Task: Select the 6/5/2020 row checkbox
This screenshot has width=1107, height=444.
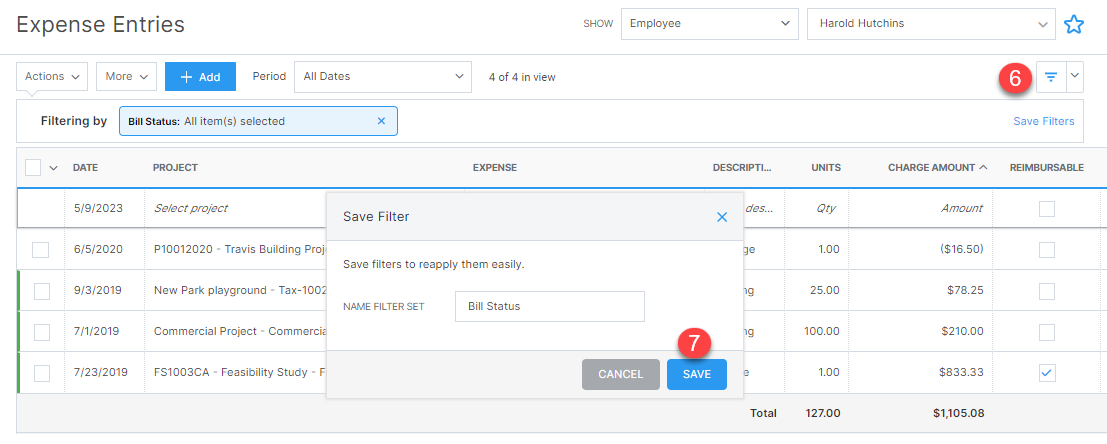Action: 40,249
